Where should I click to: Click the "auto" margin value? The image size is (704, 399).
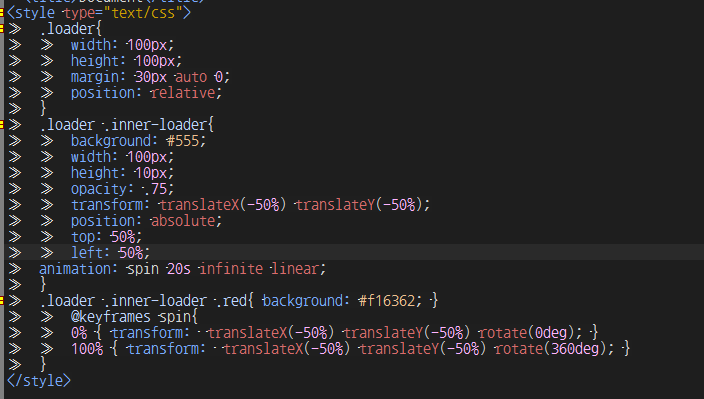pyautogui.click(x=191, y=77)
